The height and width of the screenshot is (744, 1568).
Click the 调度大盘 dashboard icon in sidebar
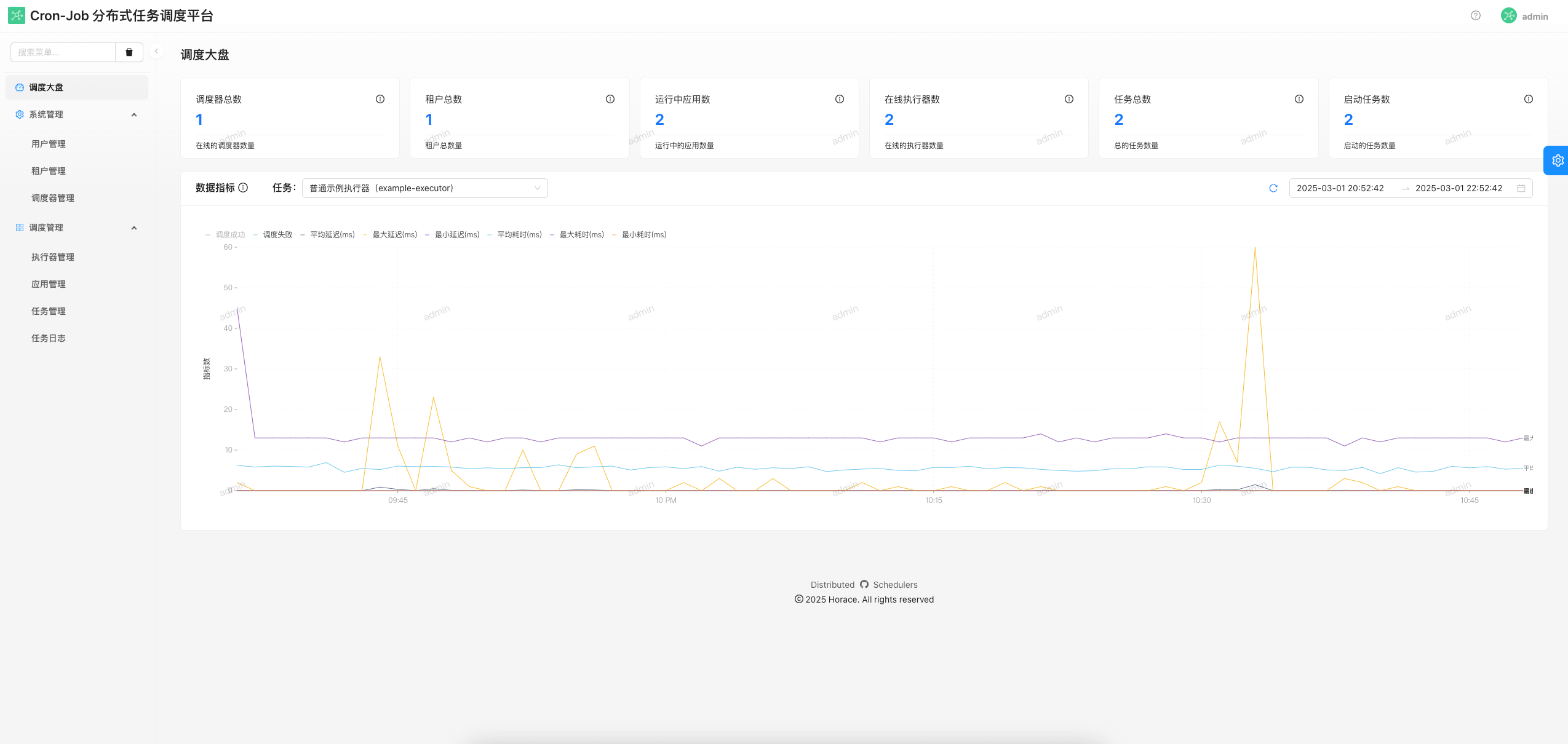[x=20, y=87]
